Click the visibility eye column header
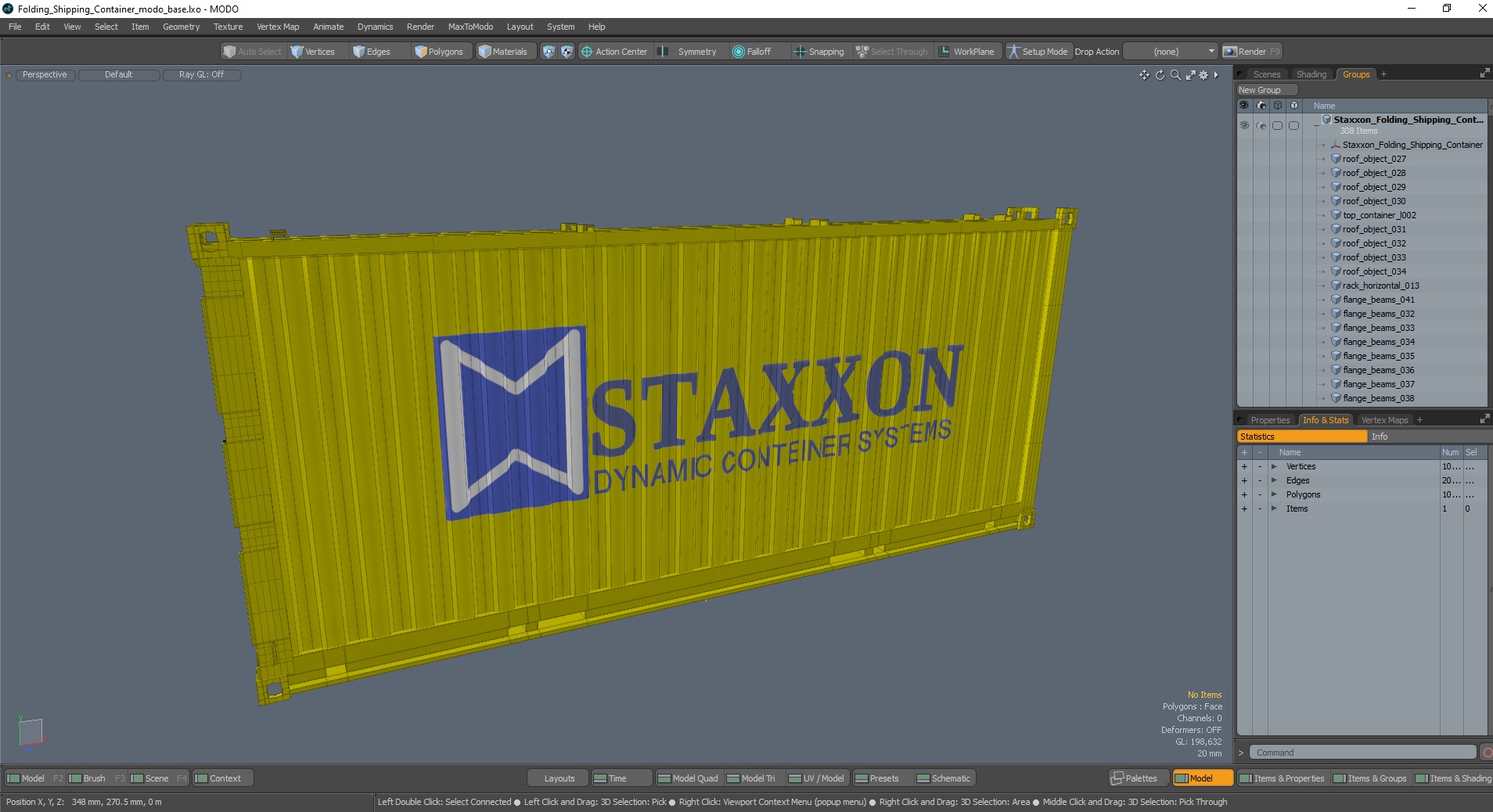The height and width of the screenshot is (812, 1493). tap(1244, 105)
